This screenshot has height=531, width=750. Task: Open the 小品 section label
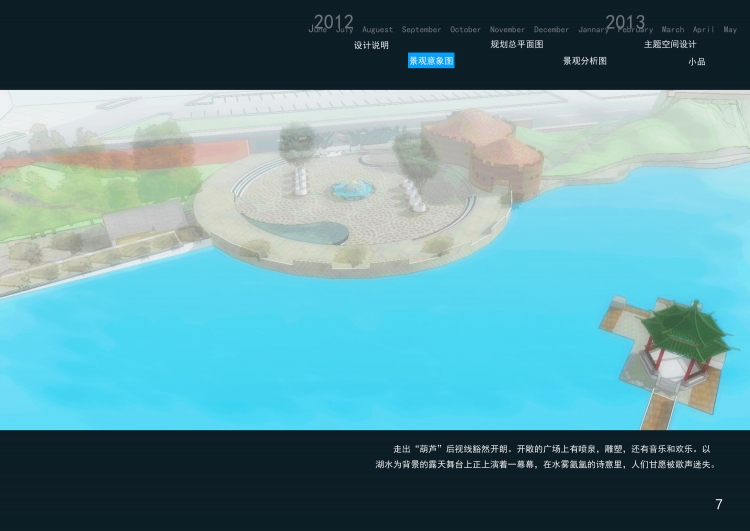tap(697, 62)
